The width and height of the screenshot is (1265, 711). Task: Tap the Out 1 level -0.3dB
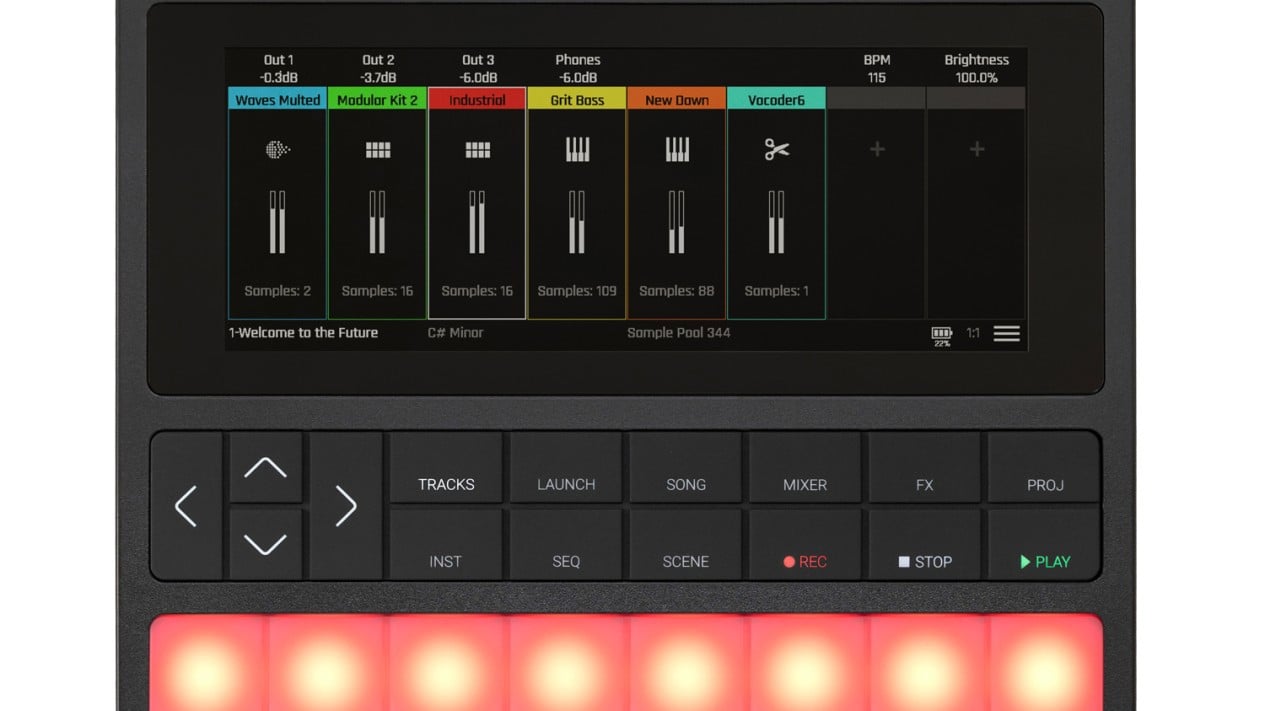[278, 78]
